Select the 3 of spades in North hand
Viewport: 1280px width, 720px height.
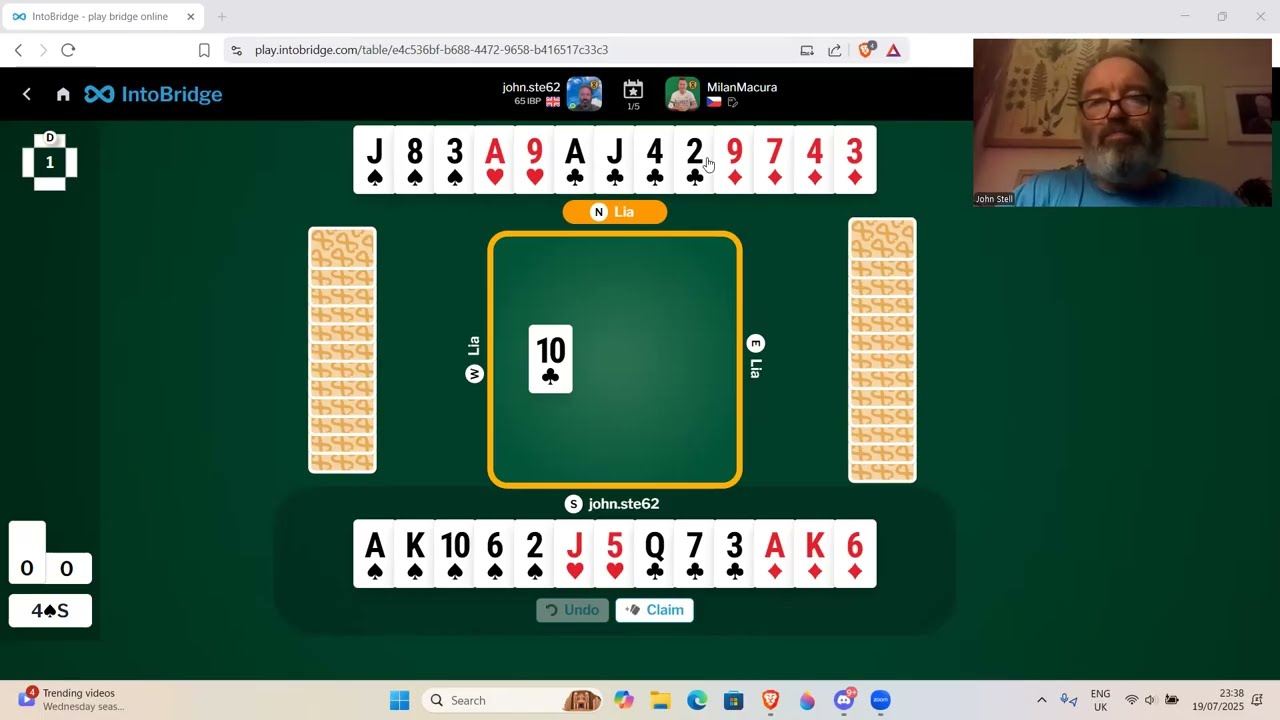(x=454, y=160)
